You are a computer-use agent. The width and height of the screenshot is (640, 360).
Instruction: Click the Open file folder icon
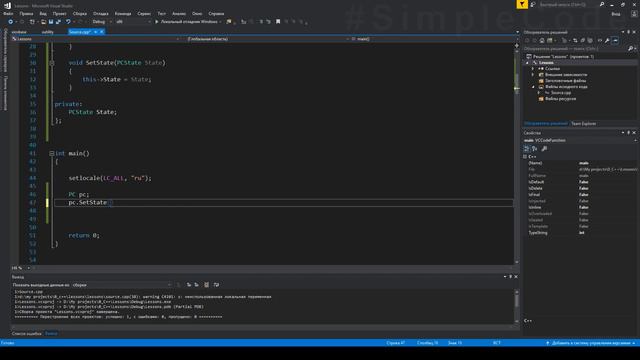(x=43, y=22)
